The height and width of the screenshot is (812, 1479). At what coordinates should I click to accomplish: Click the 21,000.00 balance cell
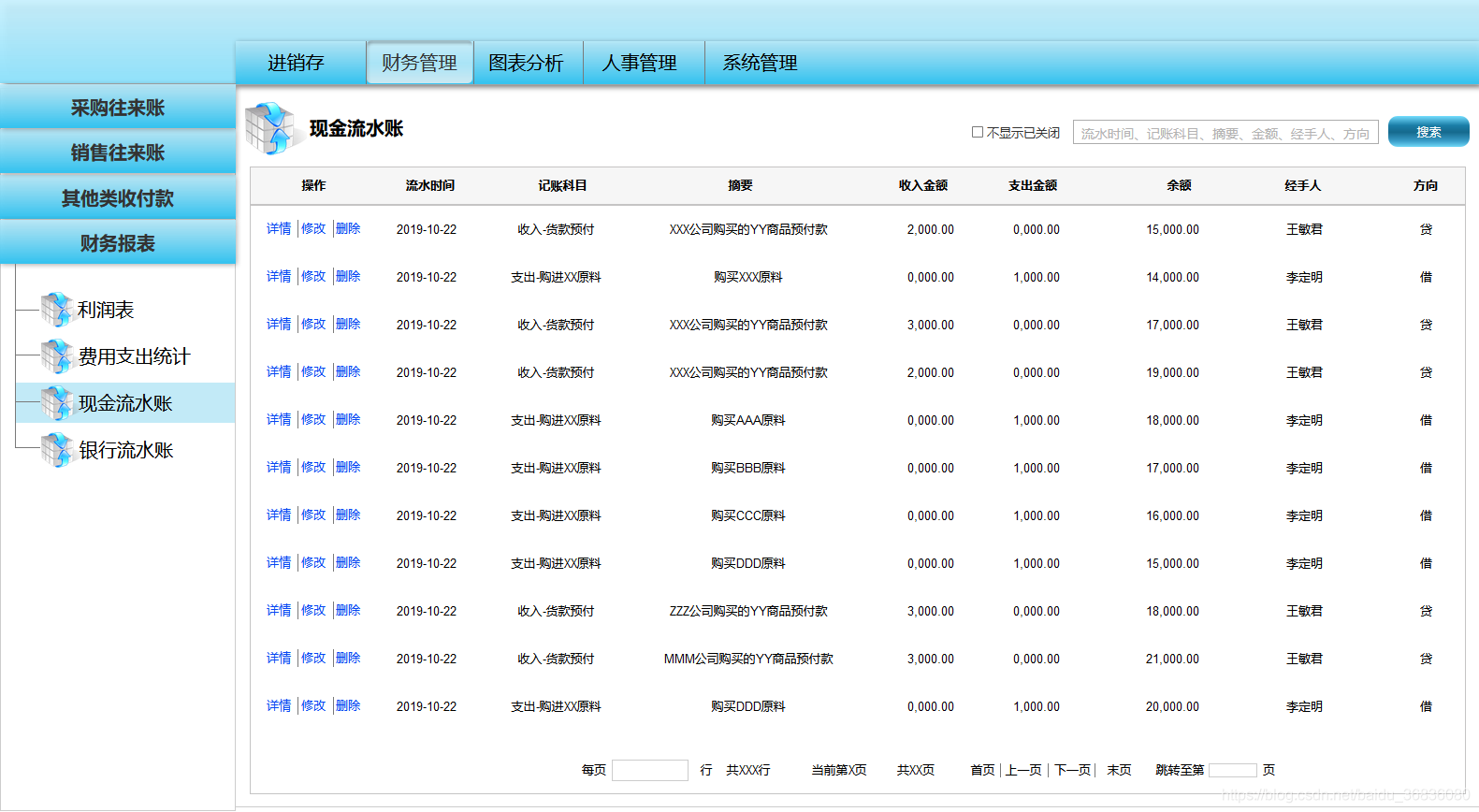pyautogui.click(x=1172, y=659)
